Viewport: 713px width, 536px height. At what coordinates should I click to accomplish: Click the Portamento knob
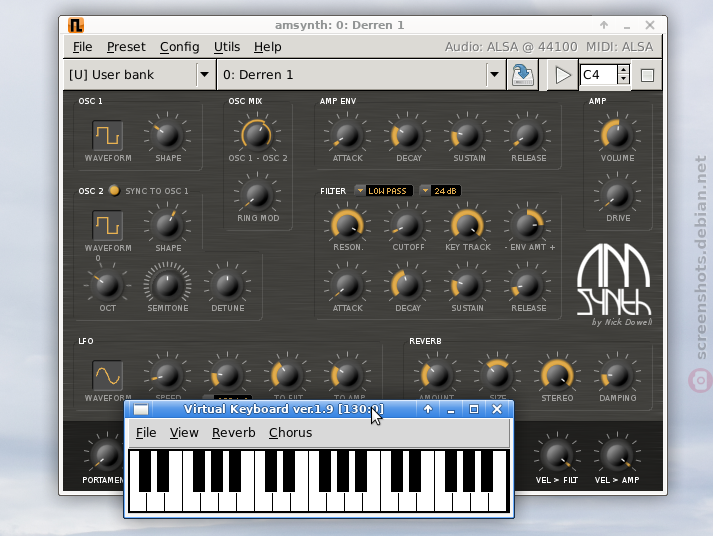[x=107, y=455]
